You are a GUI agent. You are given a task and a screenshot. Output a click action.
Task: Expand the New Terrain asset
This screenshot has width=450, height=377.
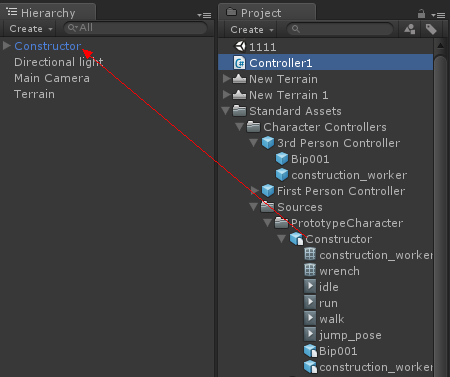[x=227, y=79]
